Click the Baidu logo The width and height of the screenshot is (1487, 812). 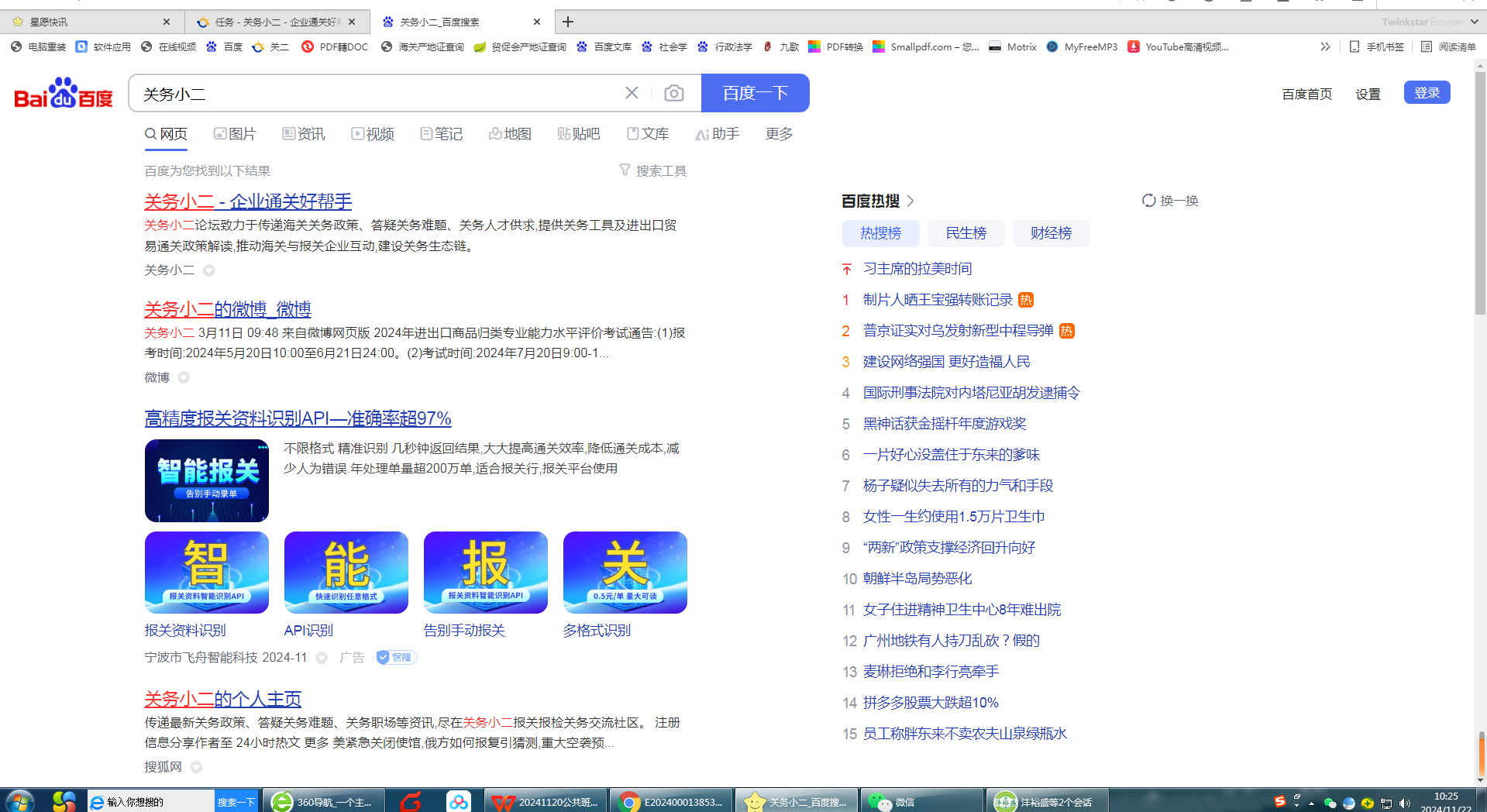64,94
